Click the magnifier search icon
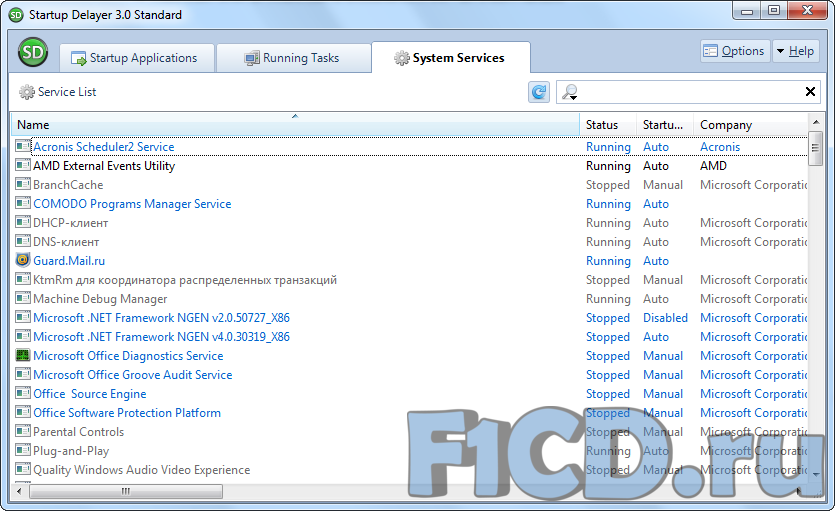 click(x=569, y=92)
